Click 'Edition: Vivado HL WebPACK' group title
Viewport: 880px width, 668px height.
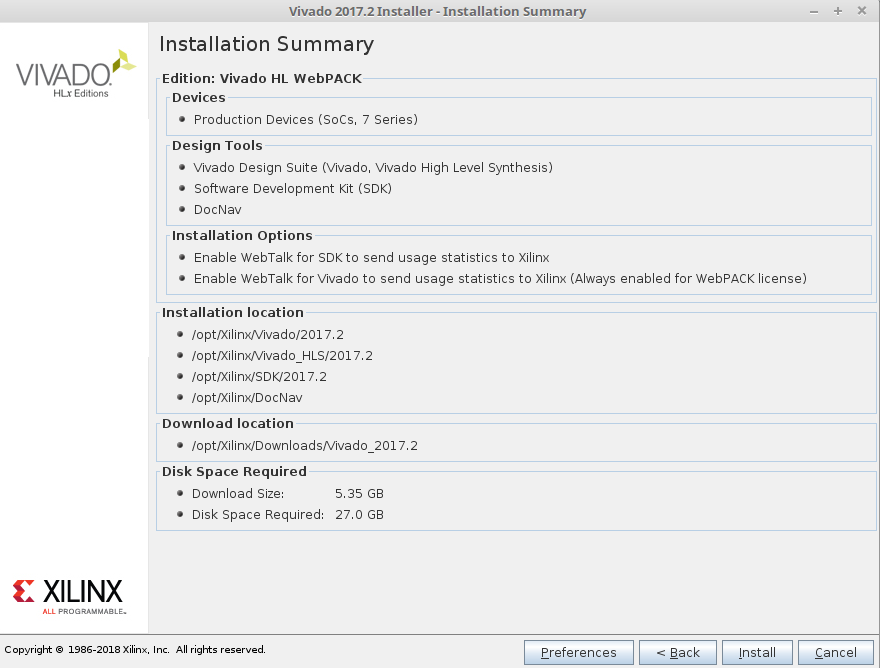tap(262, 79)
